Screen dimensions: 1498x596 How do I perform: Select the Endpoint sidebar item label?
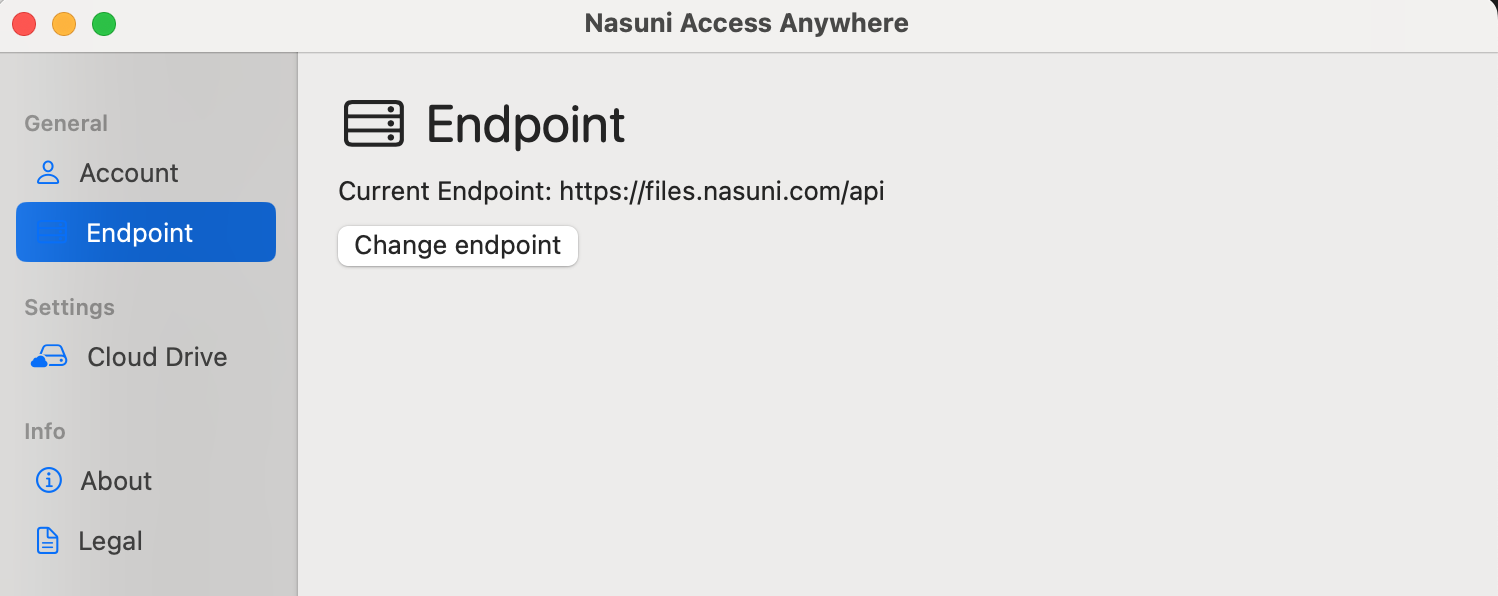tap(140, 233)
